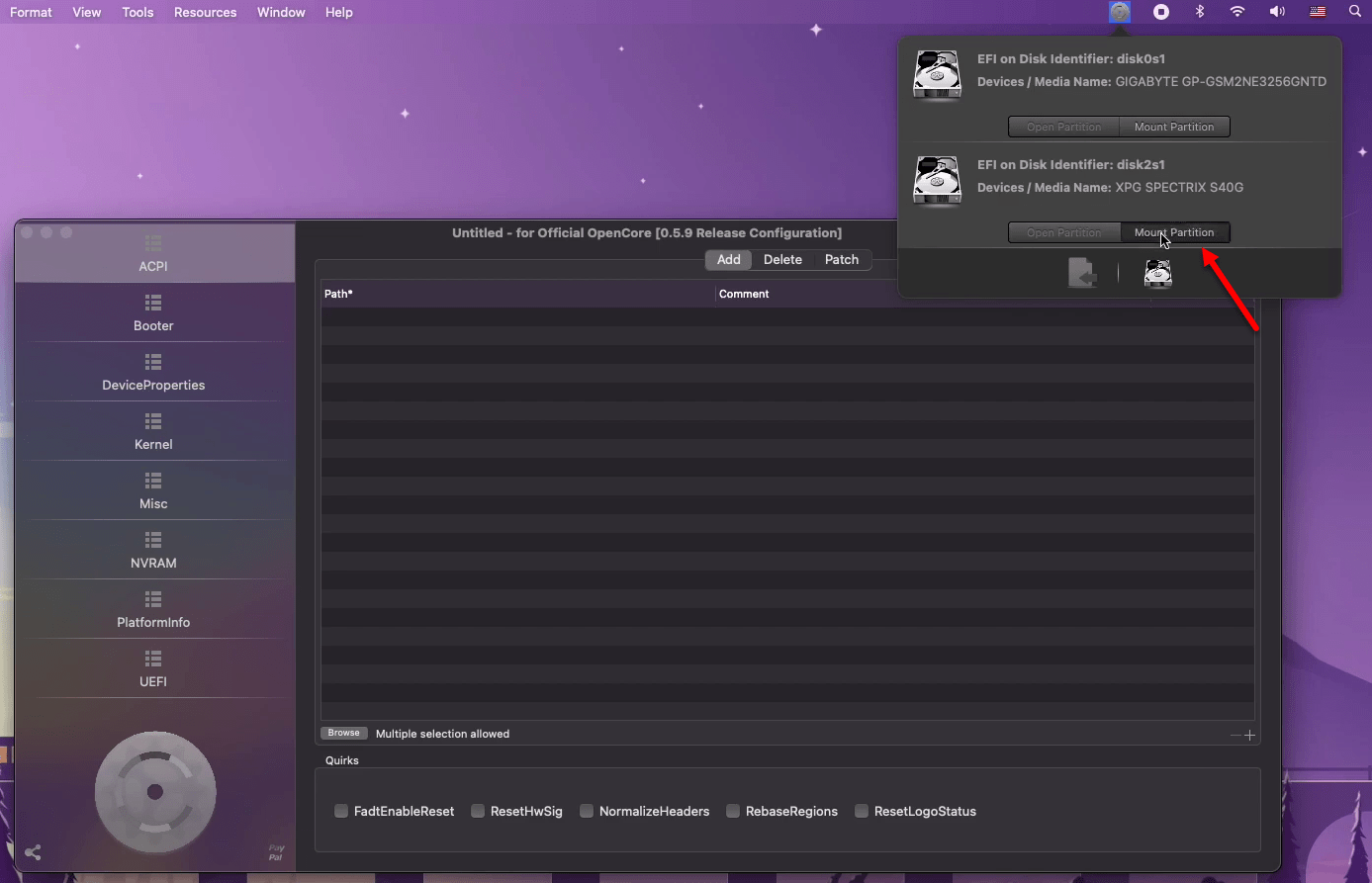Open the UEFI section in the sidebar
The image size is (1372, 883).
(153, 668)
